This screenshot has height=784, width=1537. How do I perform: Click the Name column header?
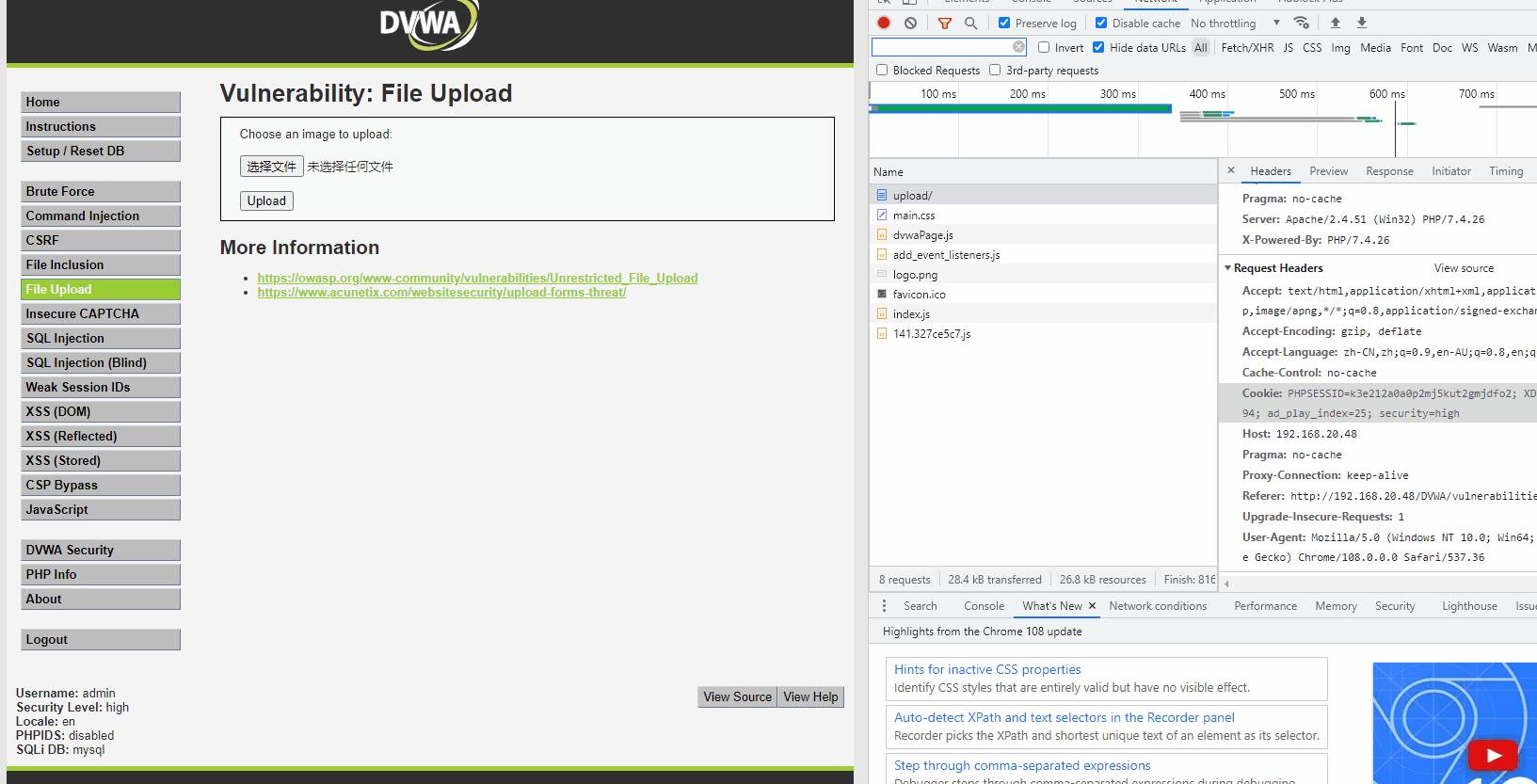(x=1043, y=171)
